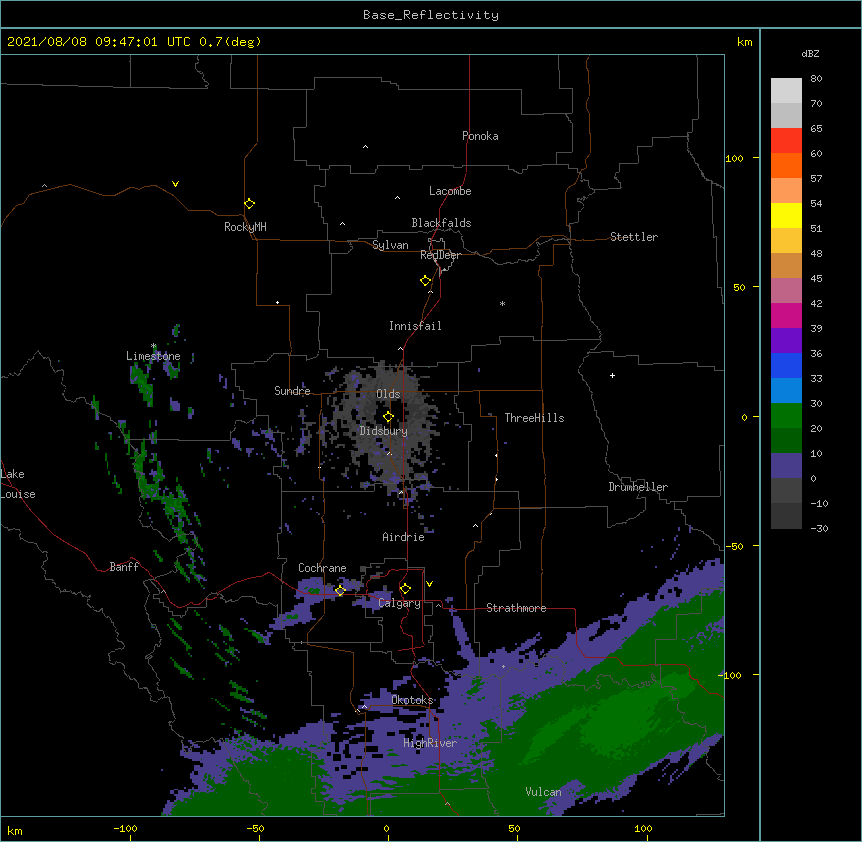Click the Calgary label
The width and height of the screenshot is (862, 842).
coord(400,603)
